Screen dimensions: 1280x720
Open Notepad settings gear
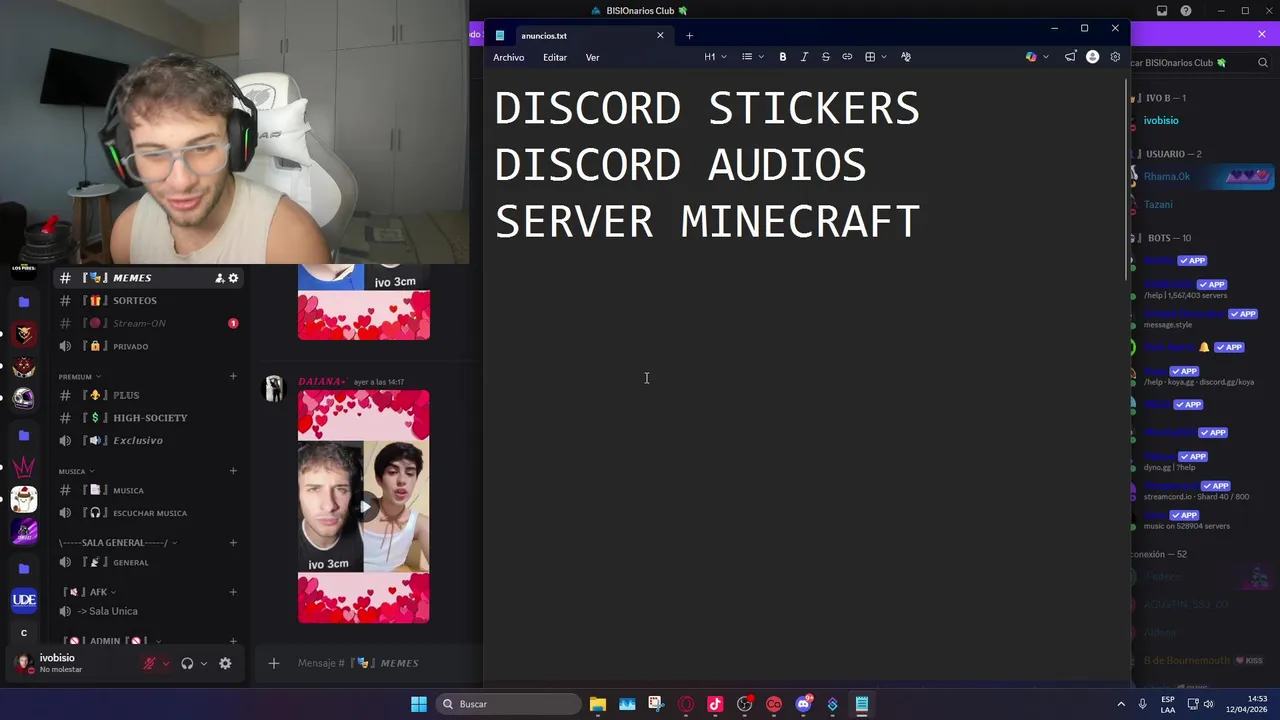coord(1115,57)
